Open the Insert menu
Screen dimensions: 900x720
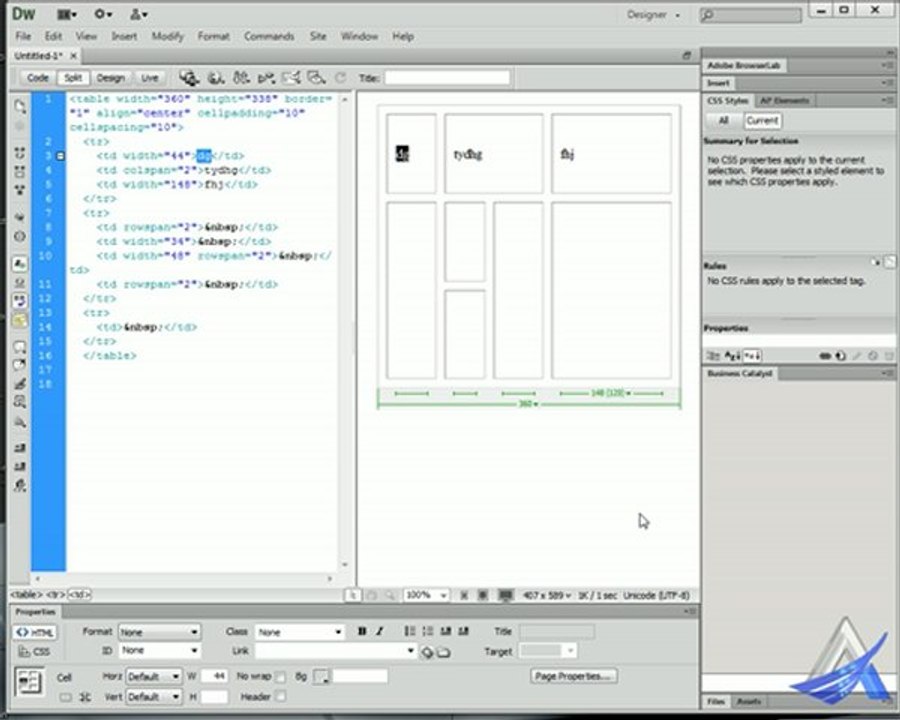(x=124, y=36)
